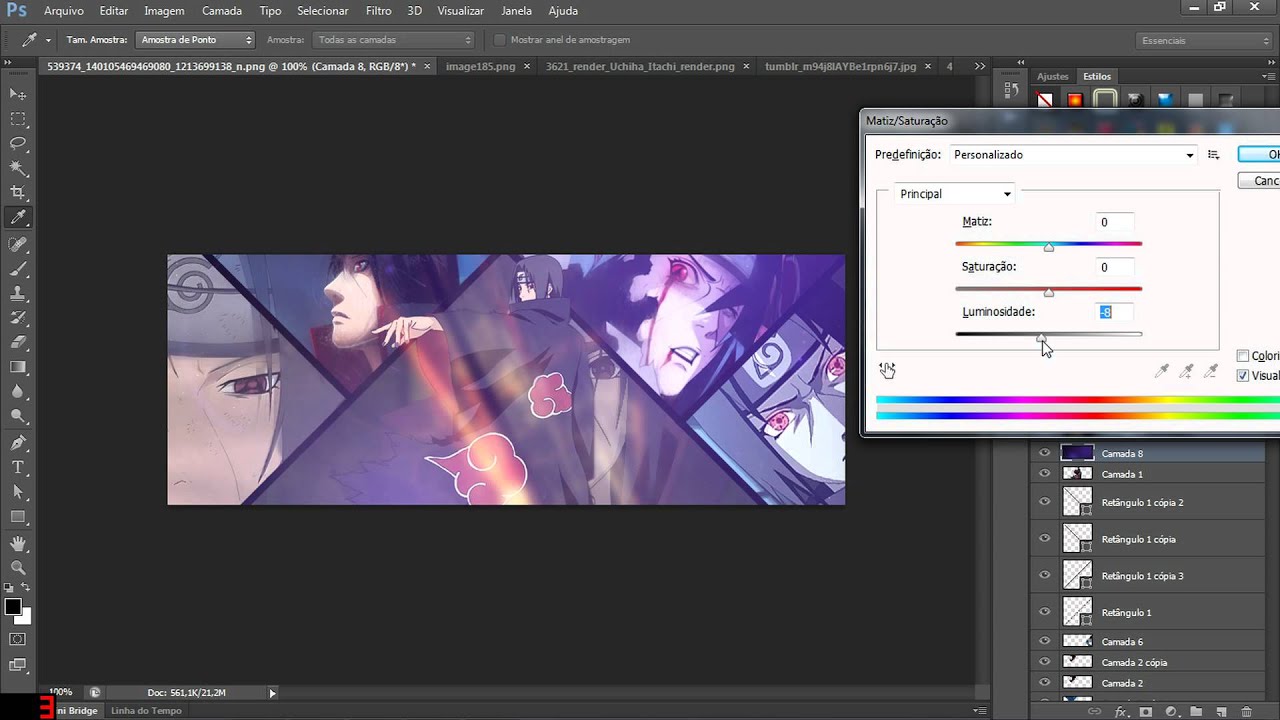Check Mostrar anel de amostragem option

tap(500, 40)
